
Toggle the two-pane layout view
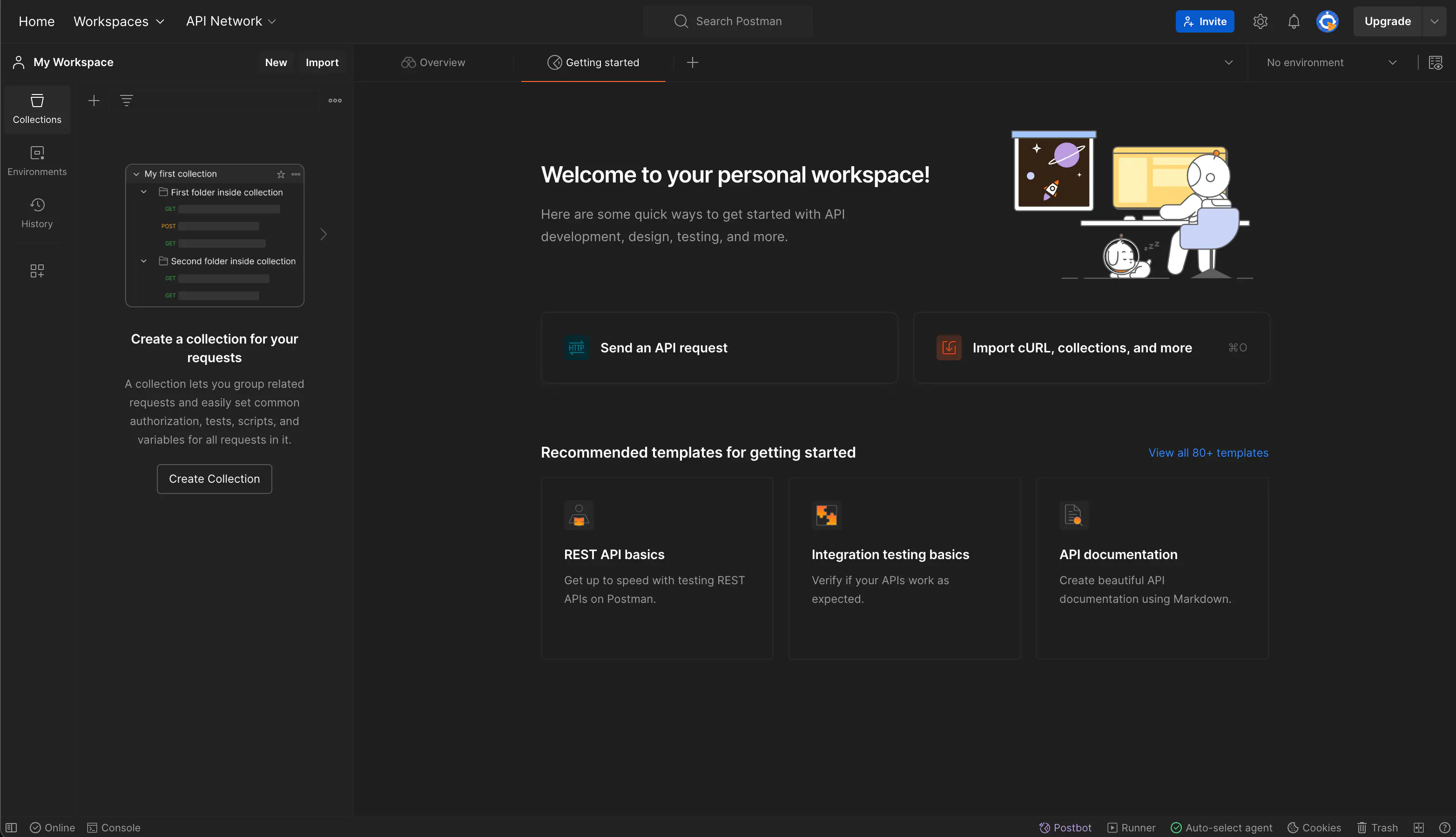coord(1419,828)
